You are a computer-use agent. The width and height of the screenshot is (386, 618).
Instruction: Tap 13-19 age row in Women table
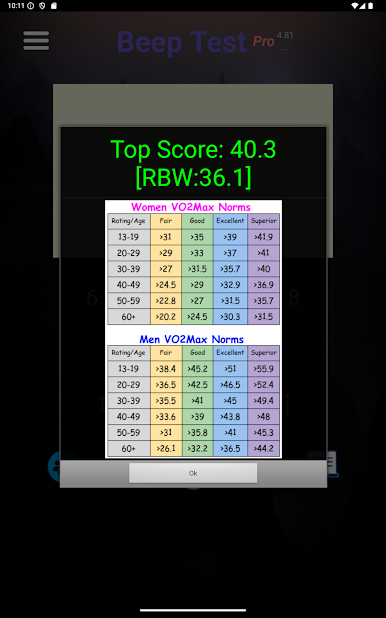coord(129,237)
